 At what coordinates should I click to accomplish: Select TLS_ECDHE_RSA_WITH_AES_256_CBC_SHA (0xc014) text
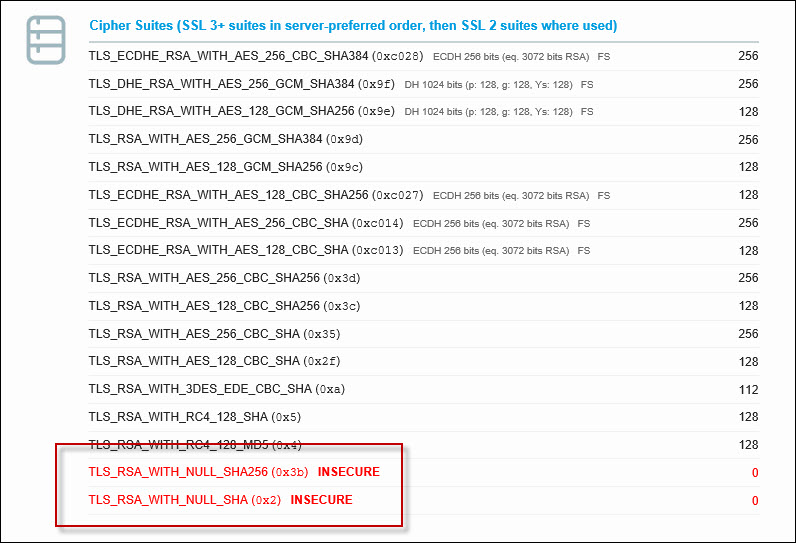[x=246, y=223]
